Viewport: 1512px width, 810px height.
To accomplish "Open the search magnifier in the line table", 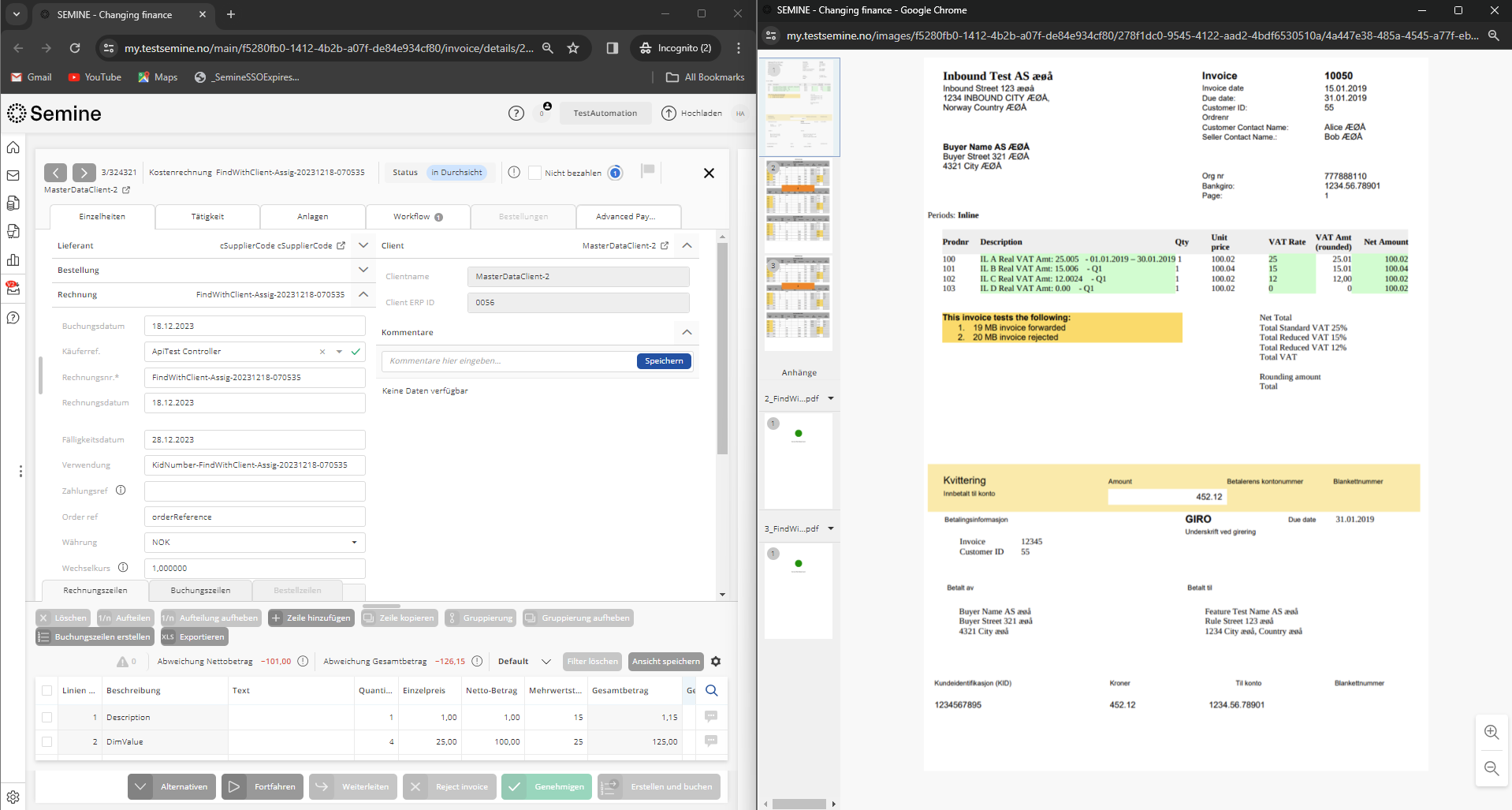I will pos(710,690).
